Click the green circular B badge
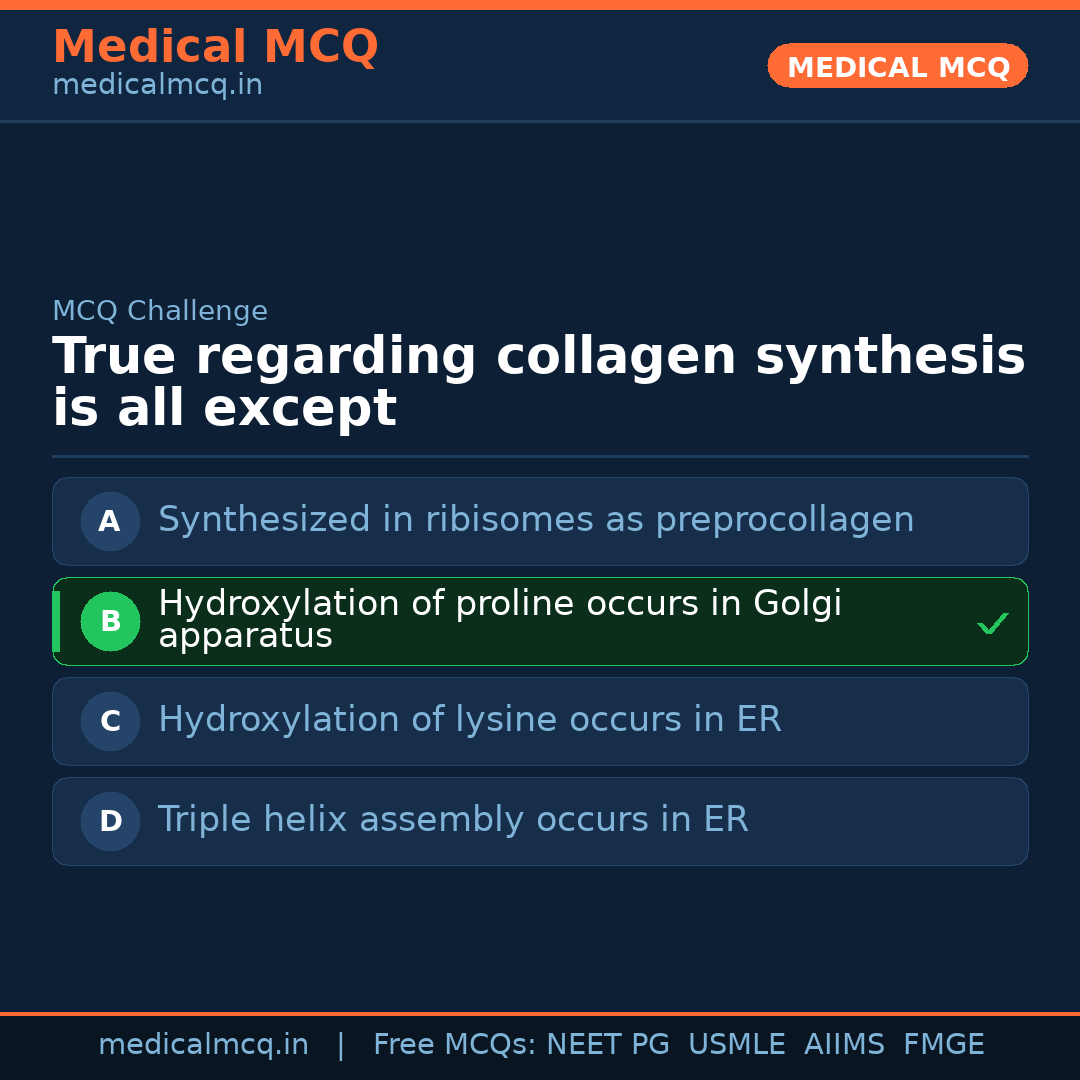The height and width of the screenshot is (1080, 1080). [x=110, y=621]
